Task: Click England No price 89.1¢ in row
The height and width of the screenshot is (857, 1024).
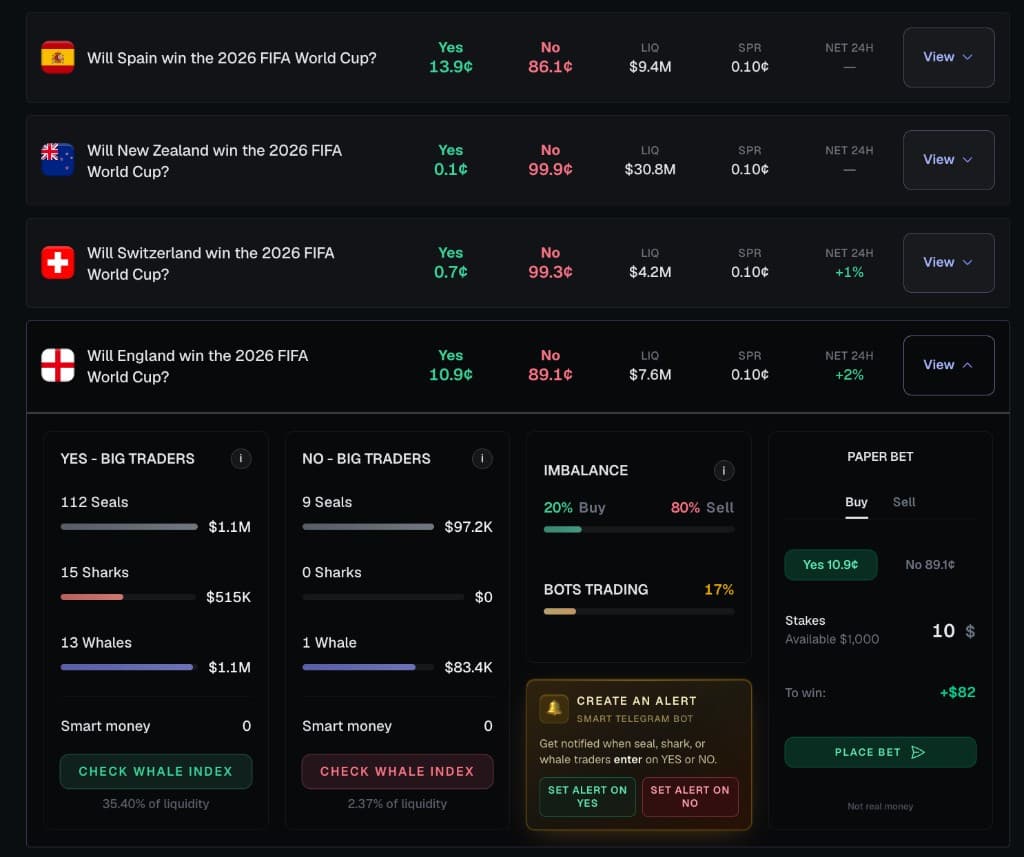Action: pos(551,374)
